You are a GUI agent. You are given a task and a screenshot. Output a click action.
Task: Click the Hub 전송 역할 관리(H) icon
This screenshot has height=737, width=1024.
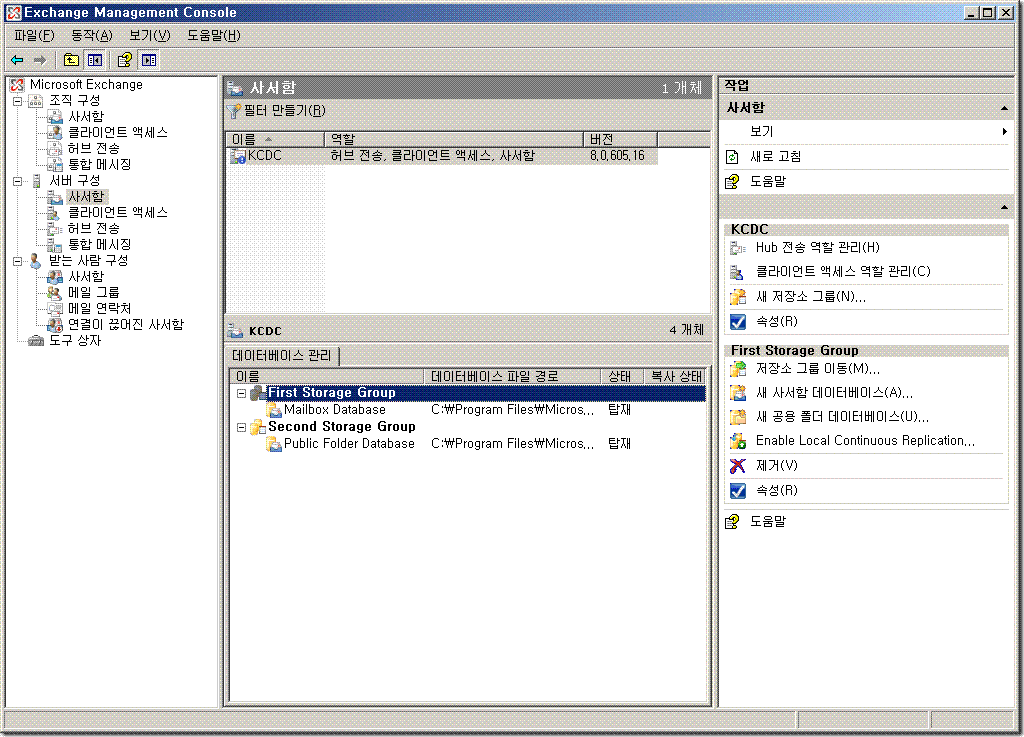tap(738, 248)
